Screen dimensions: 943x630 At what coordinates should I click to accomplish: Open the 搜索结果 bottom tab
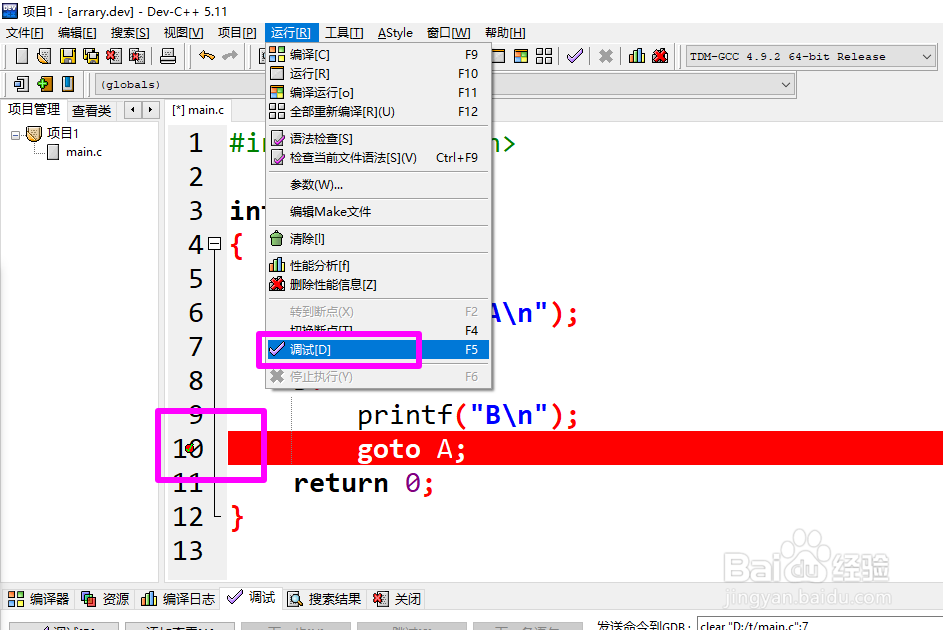pyautogui.click(x=325, y=599)
